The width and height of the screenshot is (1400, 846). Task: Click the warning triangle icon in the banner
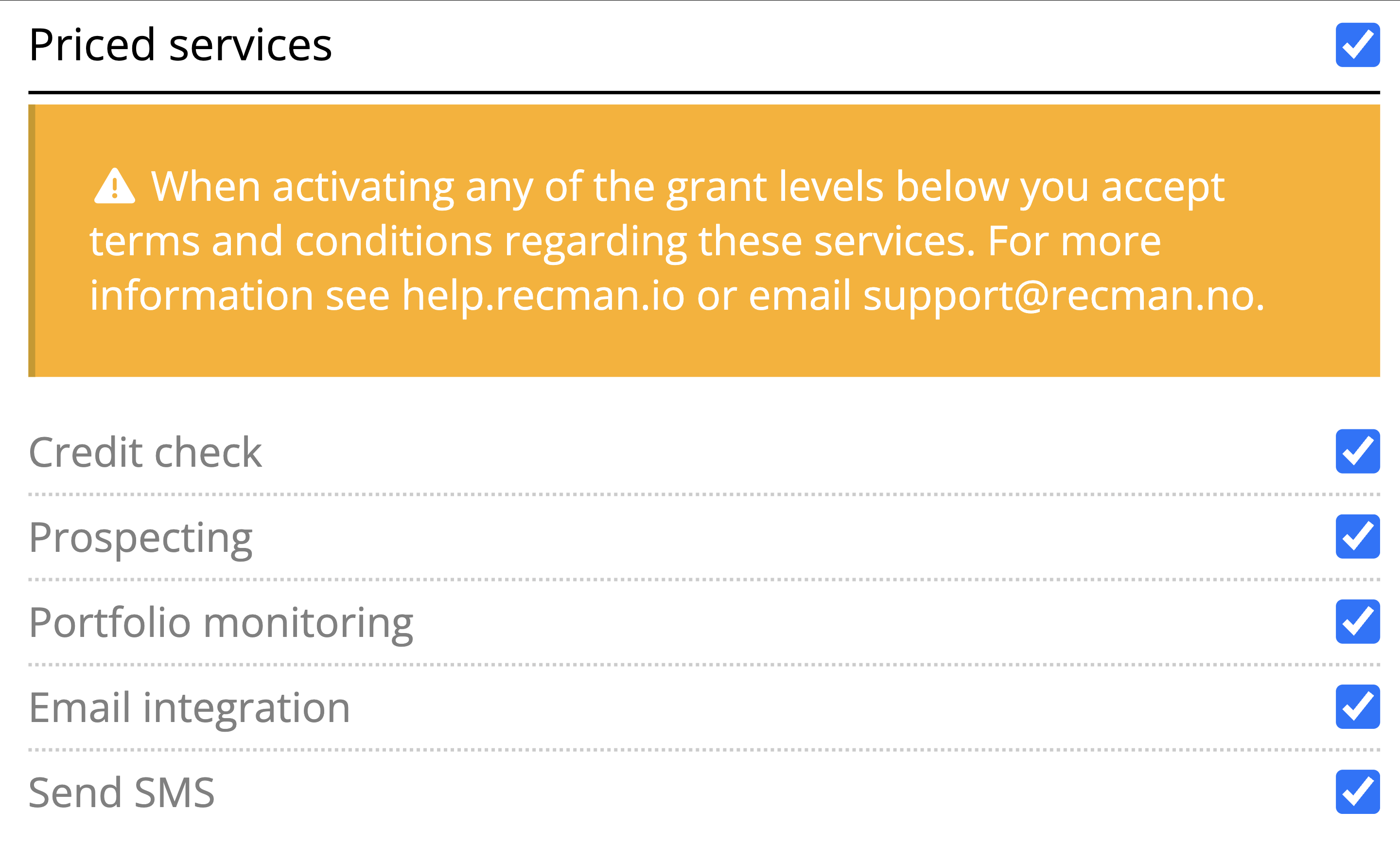114,186
